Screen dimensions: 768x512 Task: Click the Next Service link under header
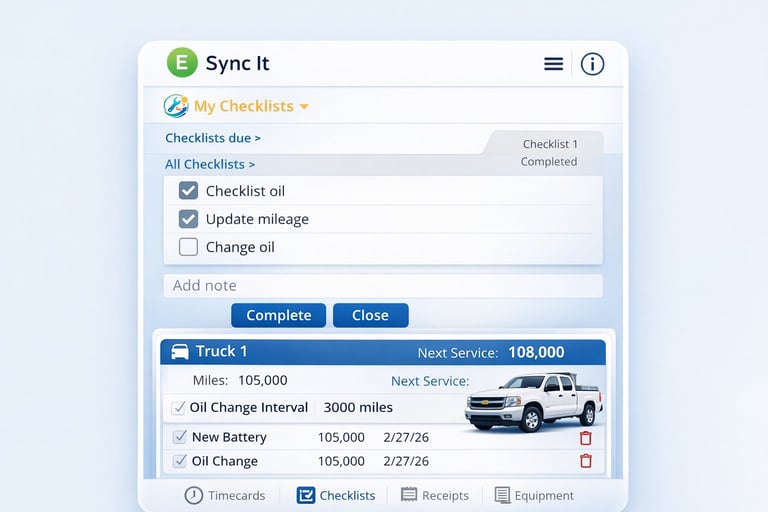(x=430, y=381)
